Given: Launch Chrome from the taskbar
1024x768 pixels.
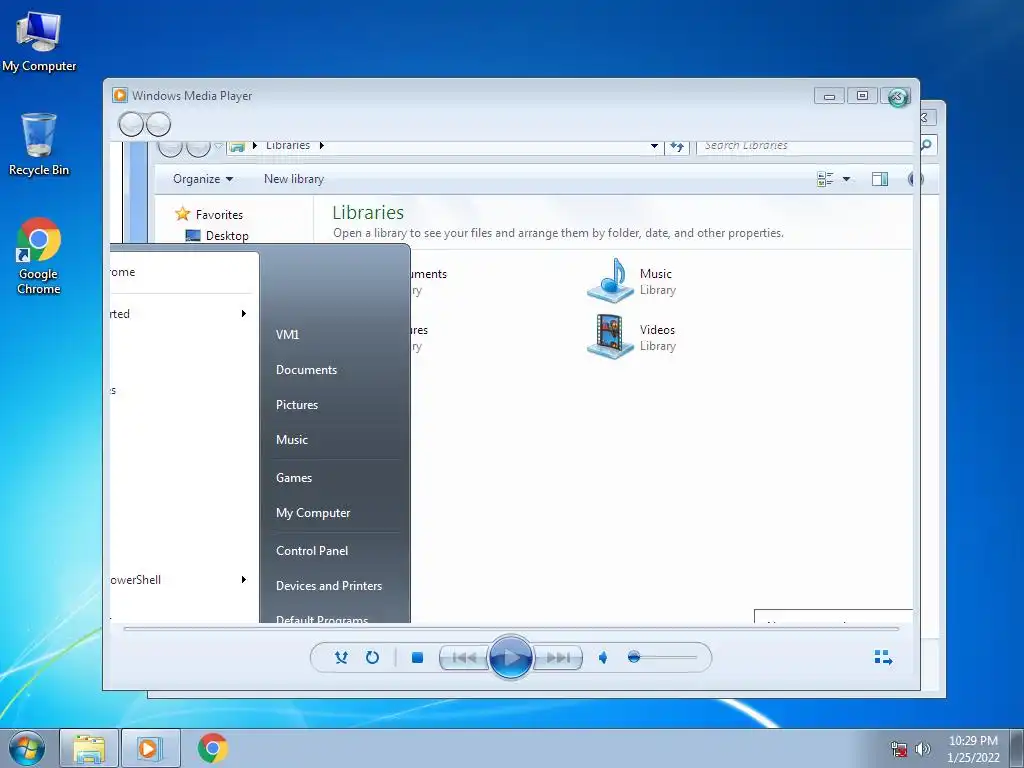Looking at the screenshot, I should coord(213,748).
